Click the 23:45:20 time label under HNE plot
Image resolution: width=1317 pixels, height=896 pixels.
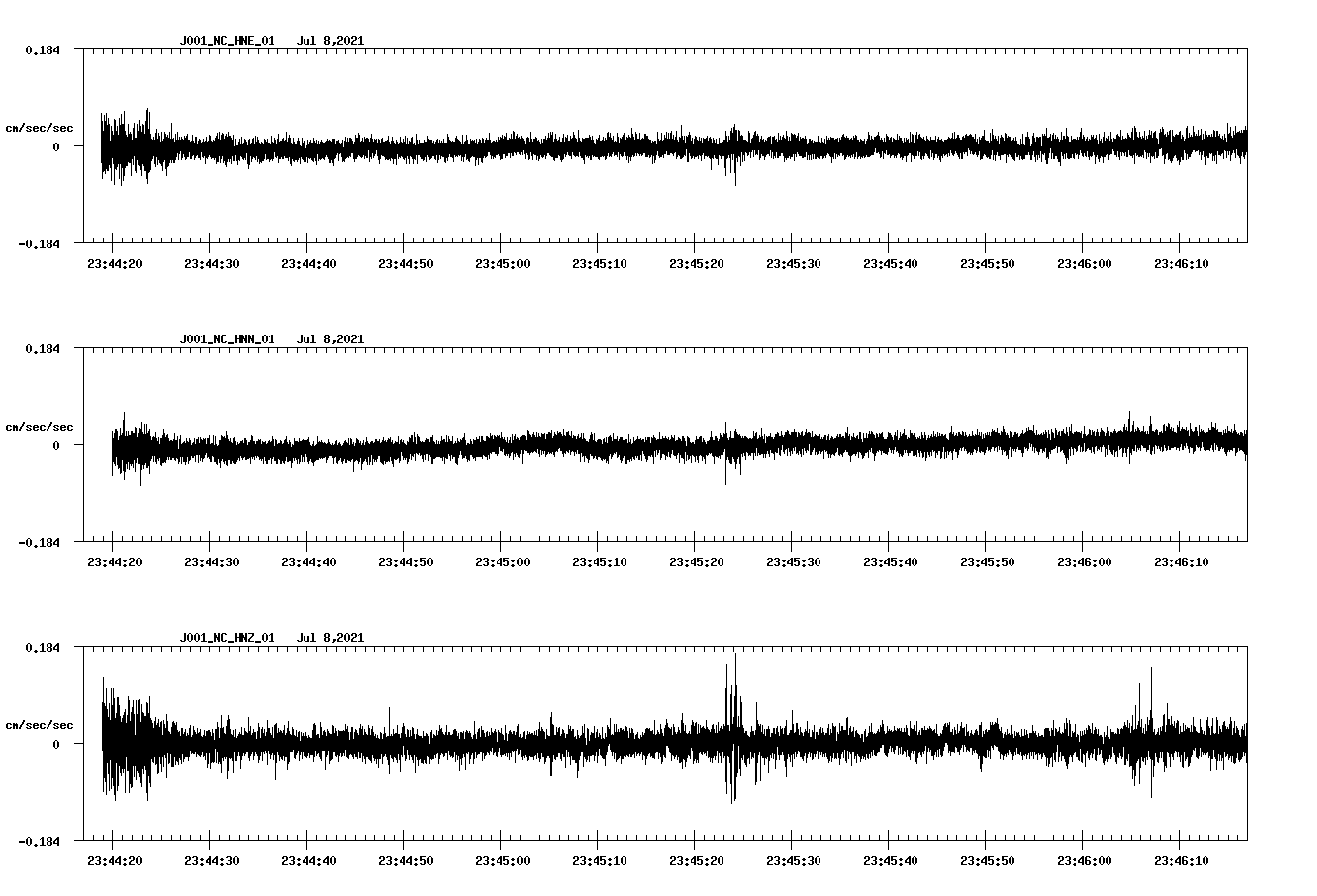696,263
